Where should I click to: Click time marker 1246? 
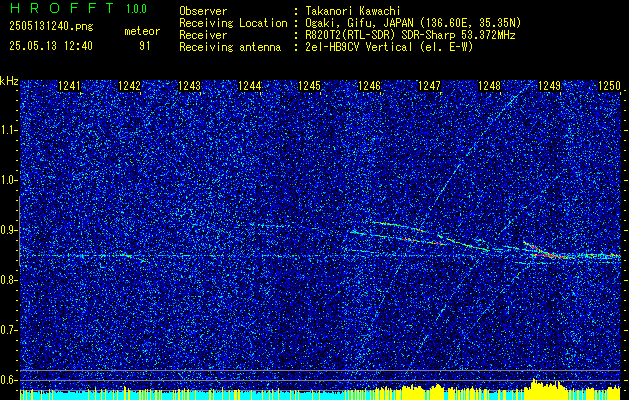[x=369, y=85]
